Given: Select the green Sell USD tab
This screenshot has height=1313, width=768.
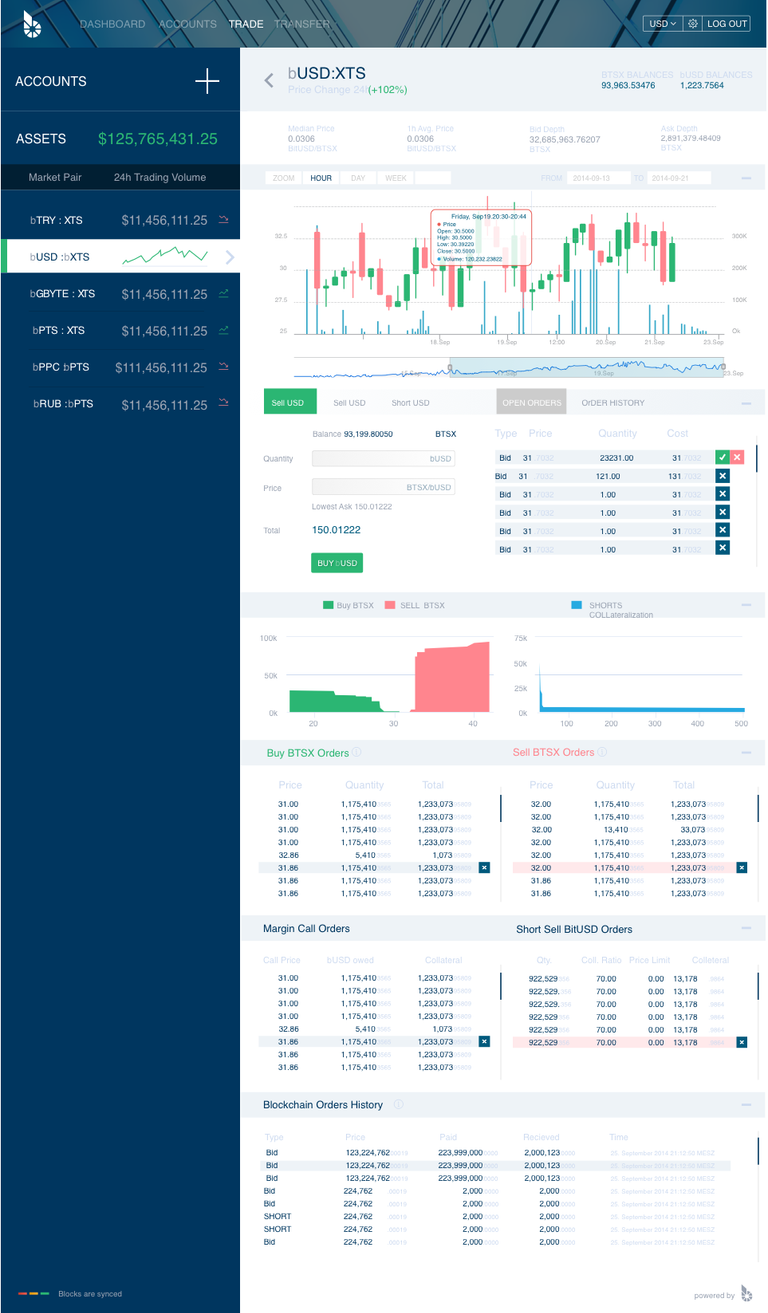Looking at the screenshot, I should point(288,402).
